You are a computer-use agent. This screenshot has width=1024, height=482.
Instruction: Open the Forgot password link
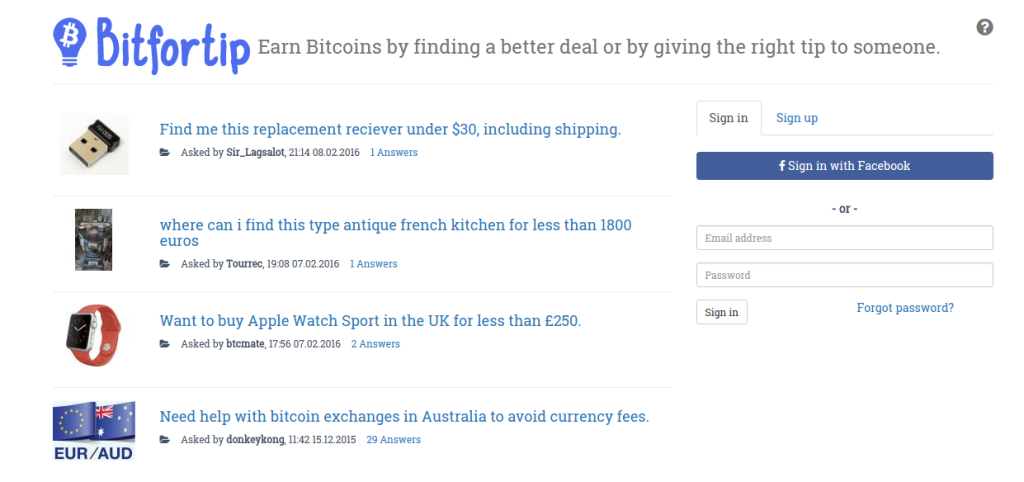click(905, 308)
